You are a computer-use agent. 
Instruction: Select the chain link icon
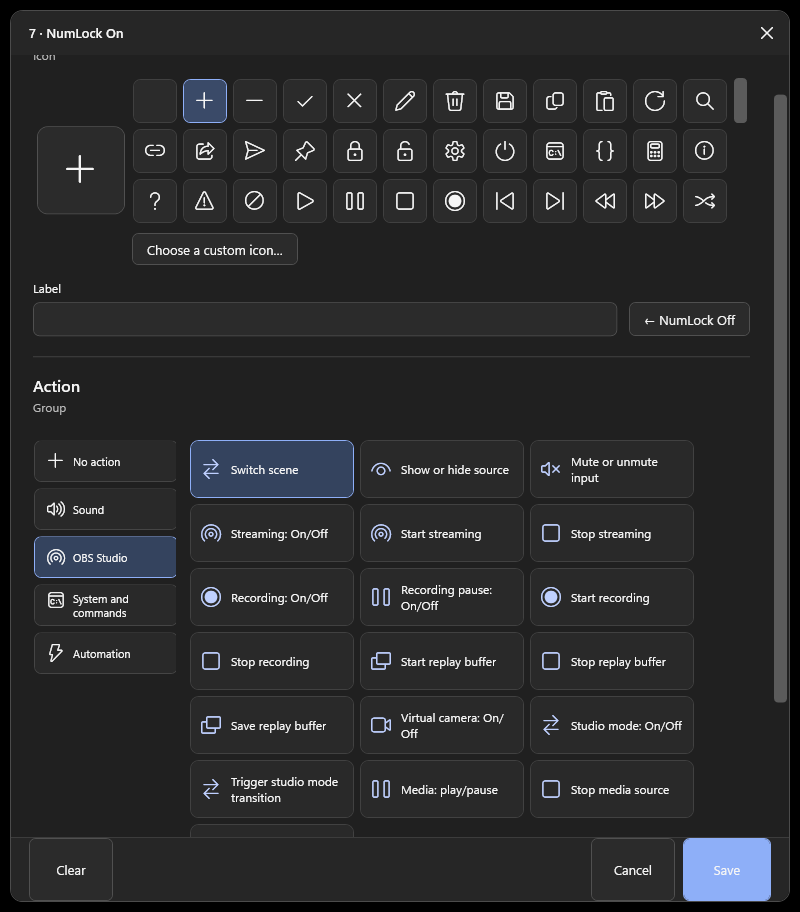coord(155,151)
